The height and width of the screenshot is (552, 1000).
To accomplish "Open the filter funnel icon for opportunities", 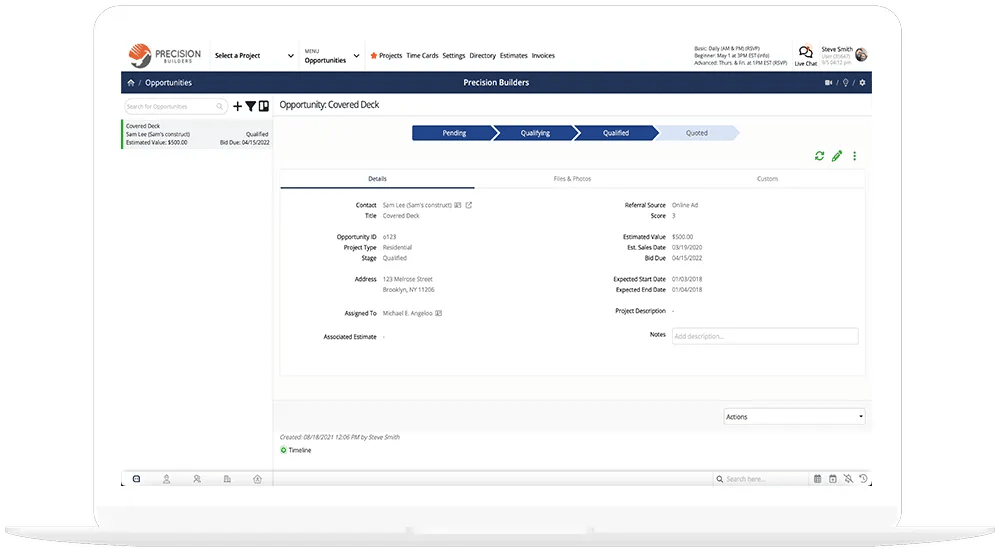I will 251,106.
